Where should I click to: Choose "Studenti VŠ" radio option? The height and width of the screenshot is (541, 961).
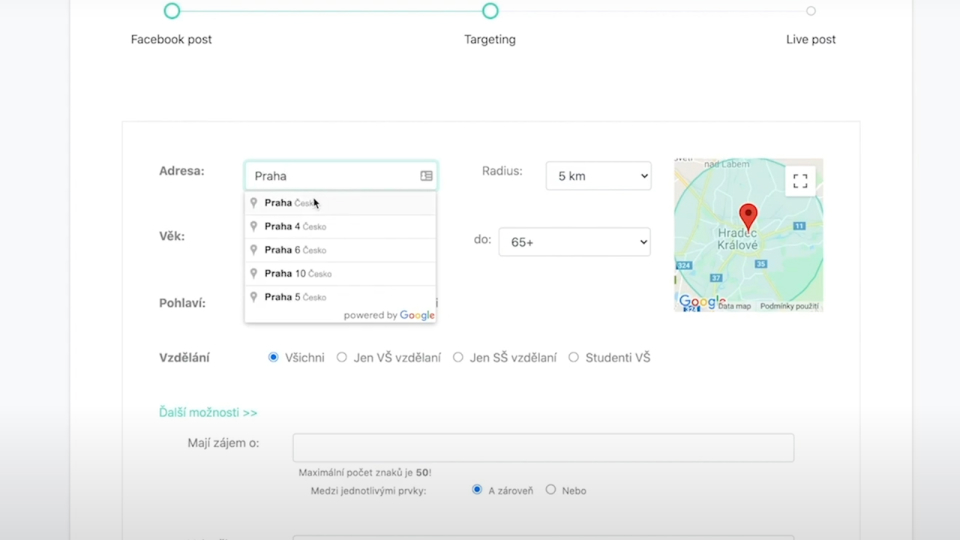[x=574, y=357]
